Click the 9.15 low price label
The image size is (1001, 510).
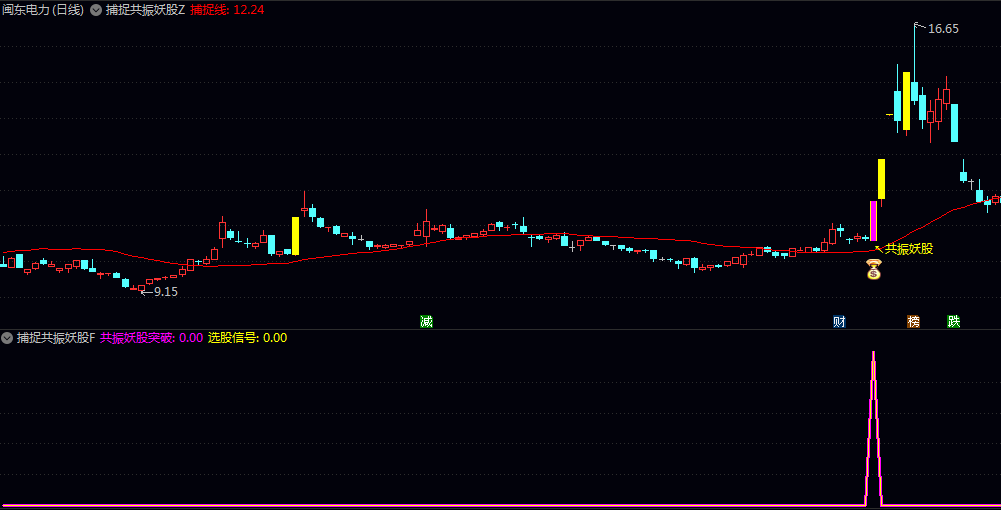[x=165, y=292]
